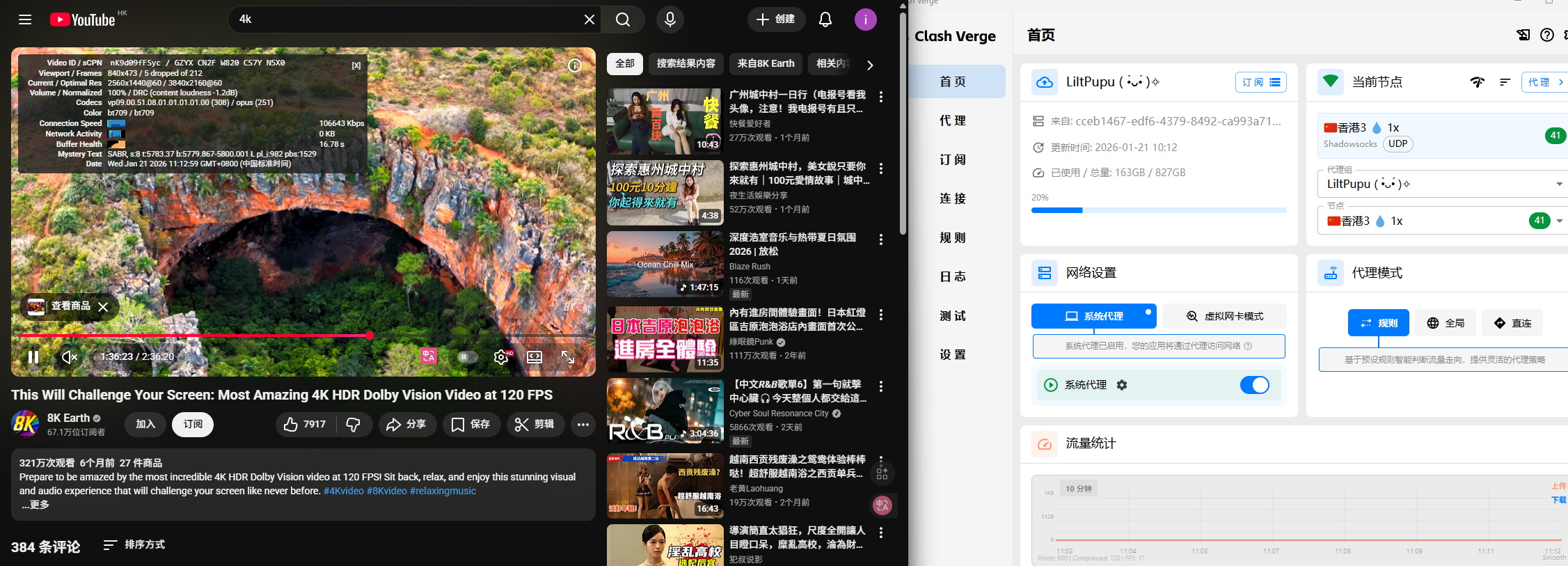Unmute the video with the speaker icon

click(x=69, y=357)
